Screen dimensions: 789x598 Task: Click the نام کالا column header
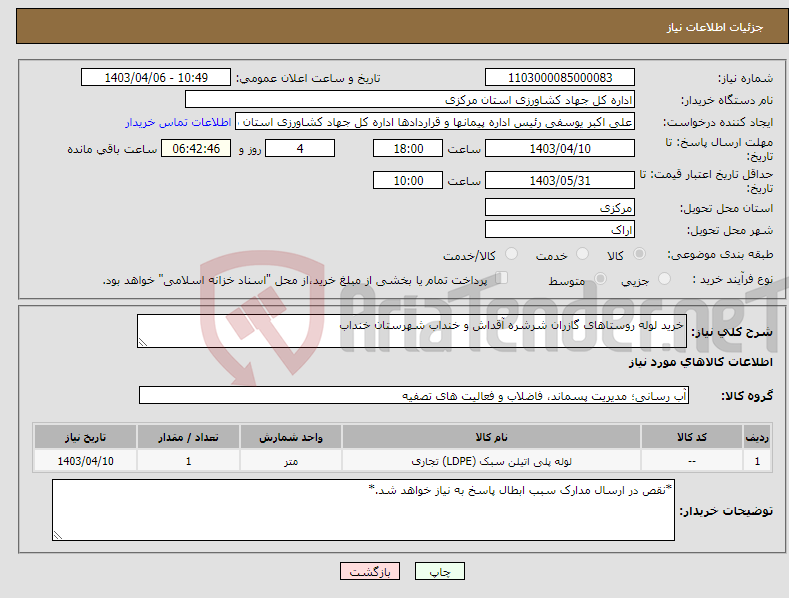(x=491, y=437)
